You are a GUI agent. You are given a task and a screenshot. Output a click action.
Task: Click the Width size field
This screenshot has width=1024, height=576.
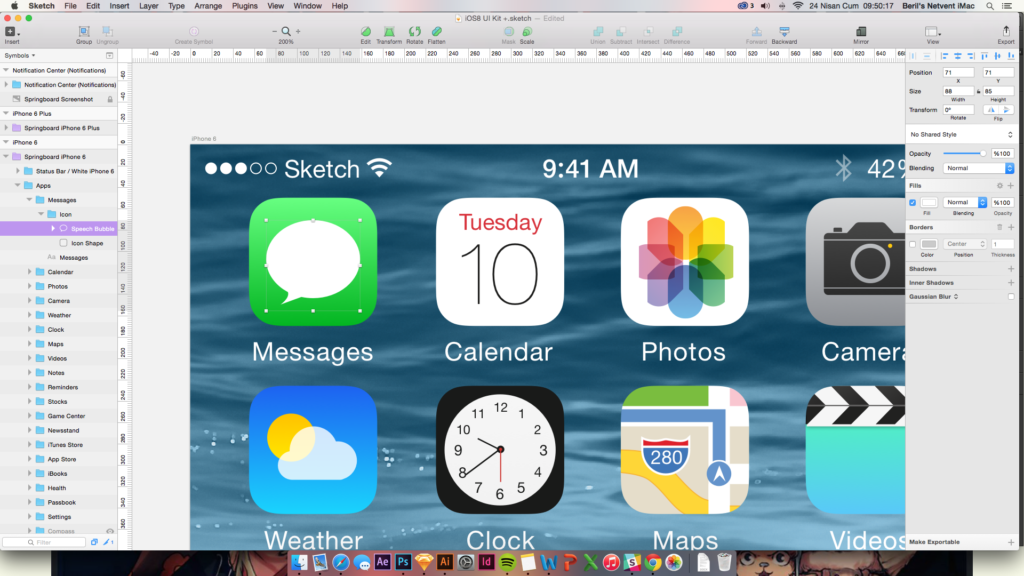958,91
